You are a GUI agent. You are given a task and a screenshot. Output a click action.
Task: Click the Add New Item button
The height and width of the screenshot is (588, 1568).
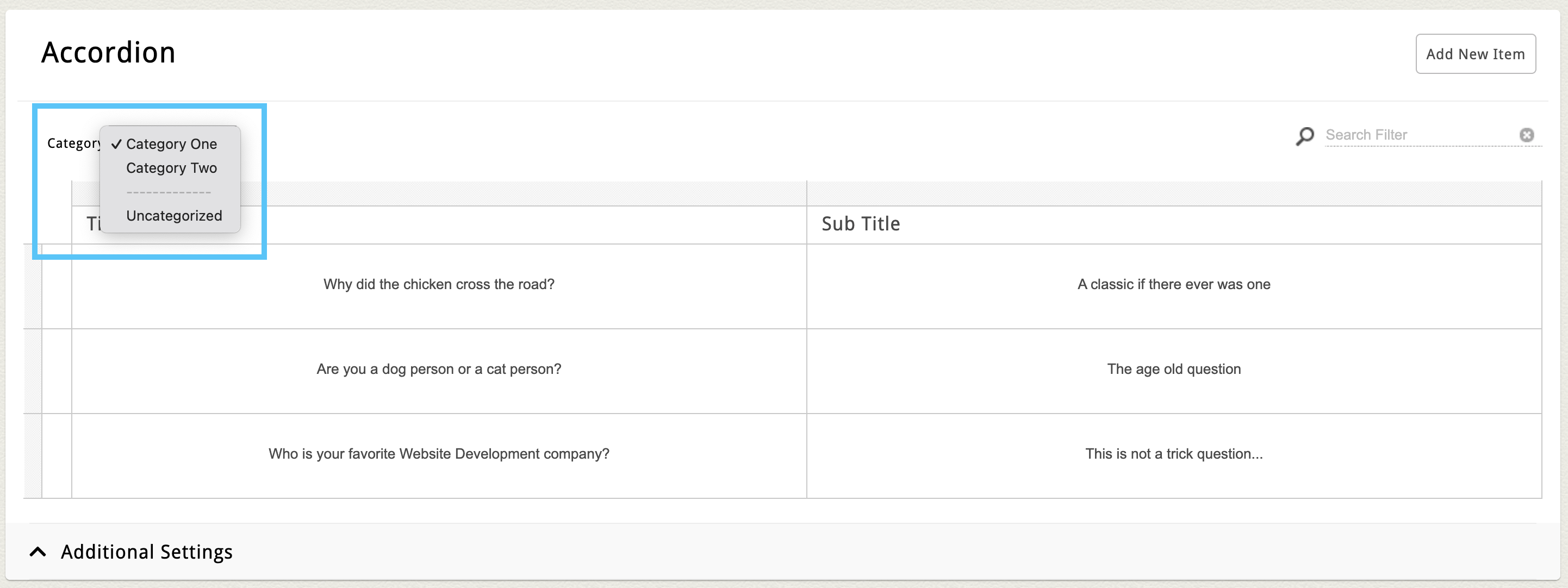coord(1475,54)
